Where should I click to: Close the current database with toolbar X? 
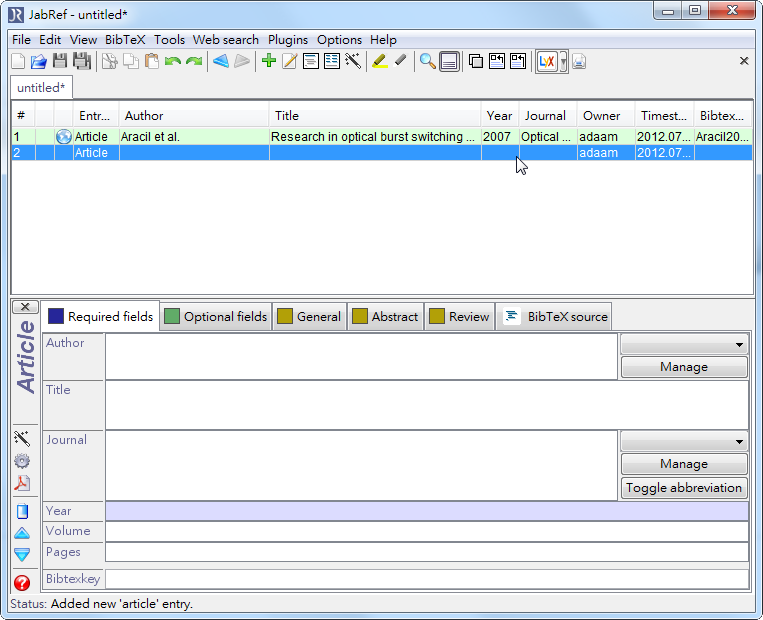coord(744,61)
